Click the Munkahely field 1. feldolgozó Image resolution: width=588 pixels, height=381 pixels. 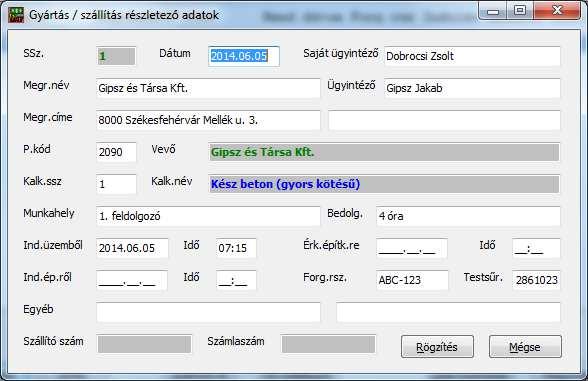pos(208,216)
